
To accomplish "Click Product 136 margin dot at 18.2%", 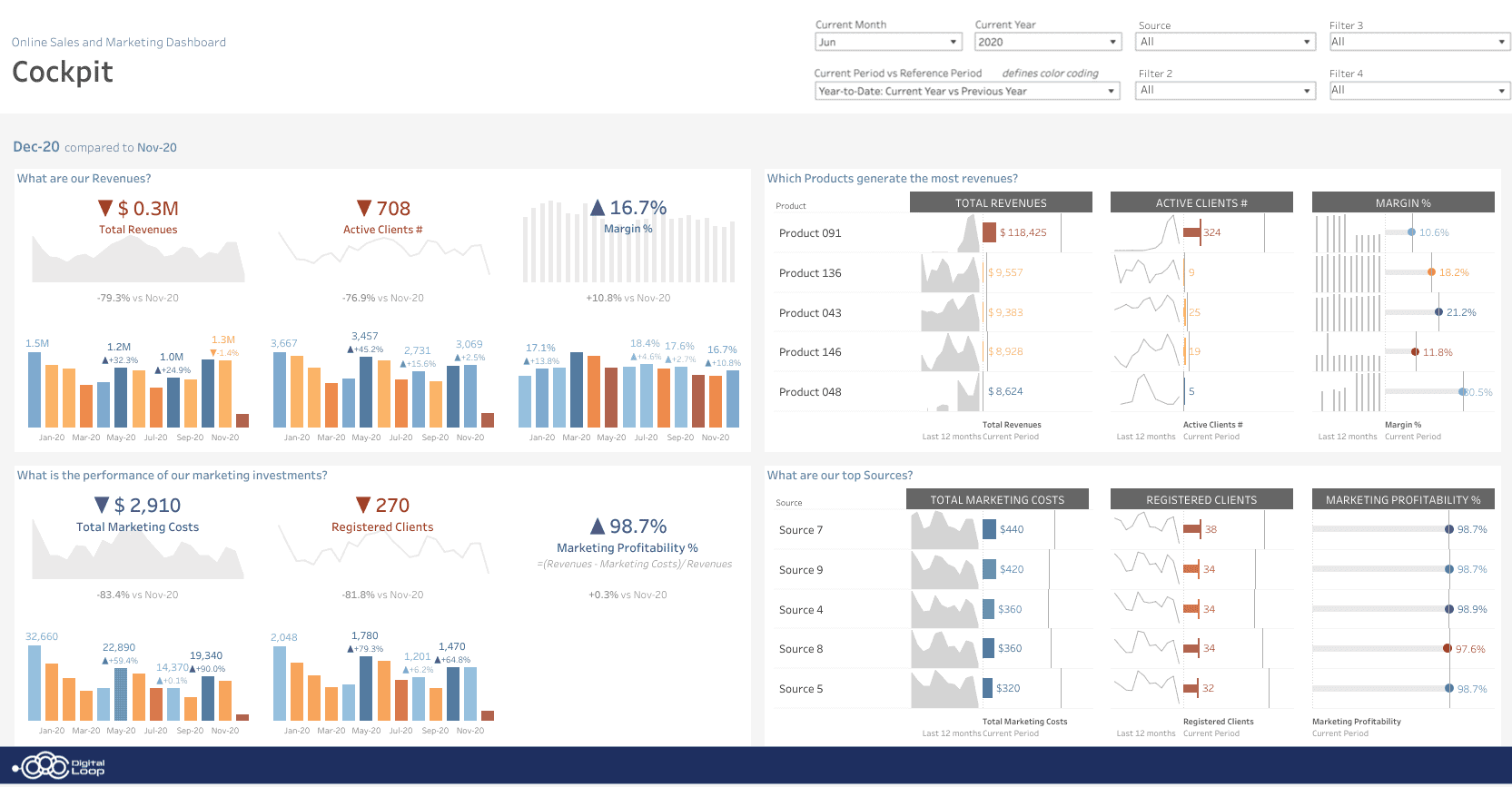I will point(1431,272).
